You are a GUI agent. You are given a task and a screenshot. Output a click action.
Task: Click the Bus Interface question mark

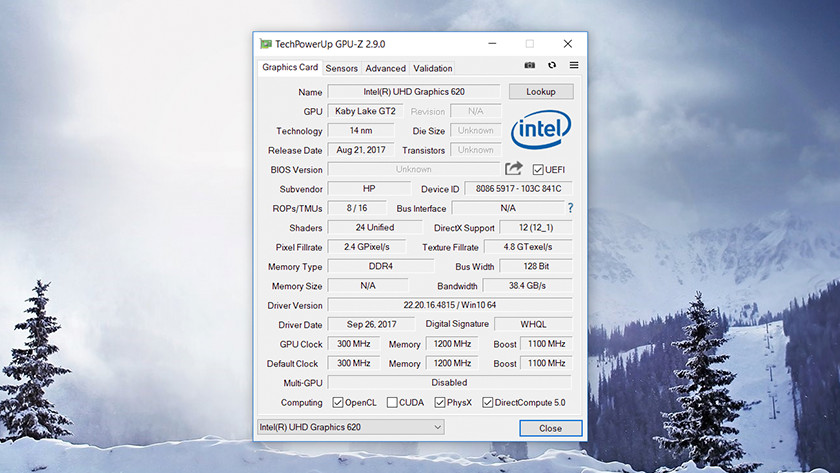[571, 208]
